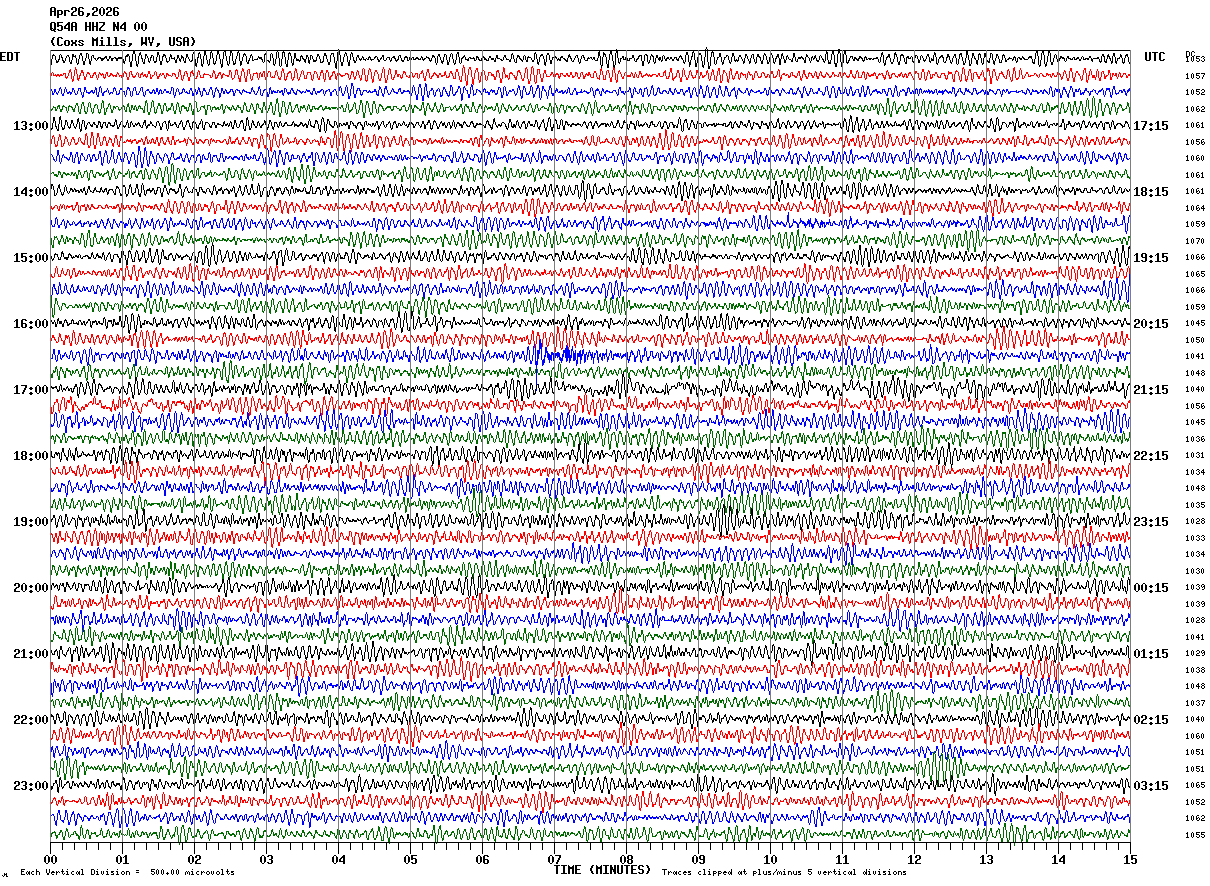Click the 20:15 UTC time label
This screenshot has height=886, width=1210.
pyautogui.click(x=1151, y=324)
